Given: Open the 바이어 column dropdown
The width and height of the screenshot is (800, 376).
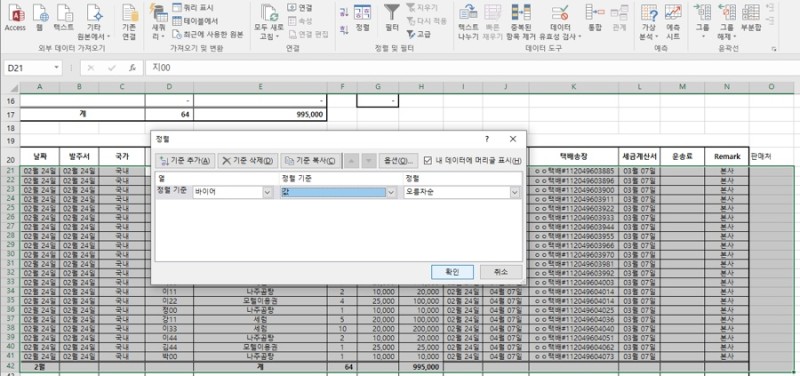Looking at the screenshot, I should (267, 192).
